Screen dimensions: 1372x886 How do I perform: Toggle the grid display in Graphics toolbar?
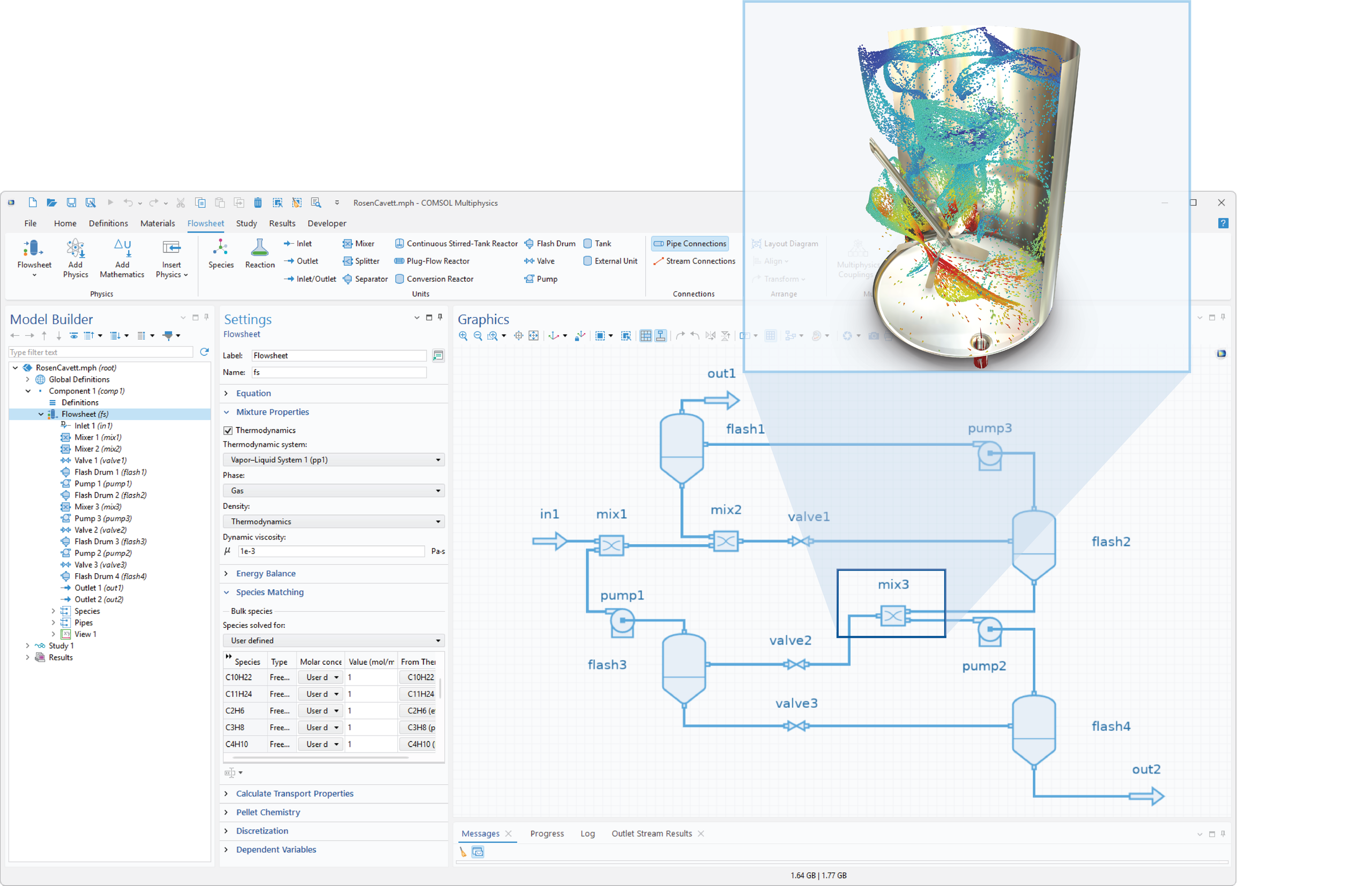coord(646,335)
